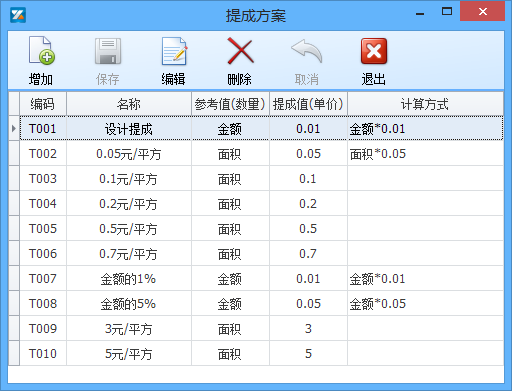Screen dimensions: 512x391
Task: Select 参考值 cell 金额 in row T008
Action: point(230,303)
